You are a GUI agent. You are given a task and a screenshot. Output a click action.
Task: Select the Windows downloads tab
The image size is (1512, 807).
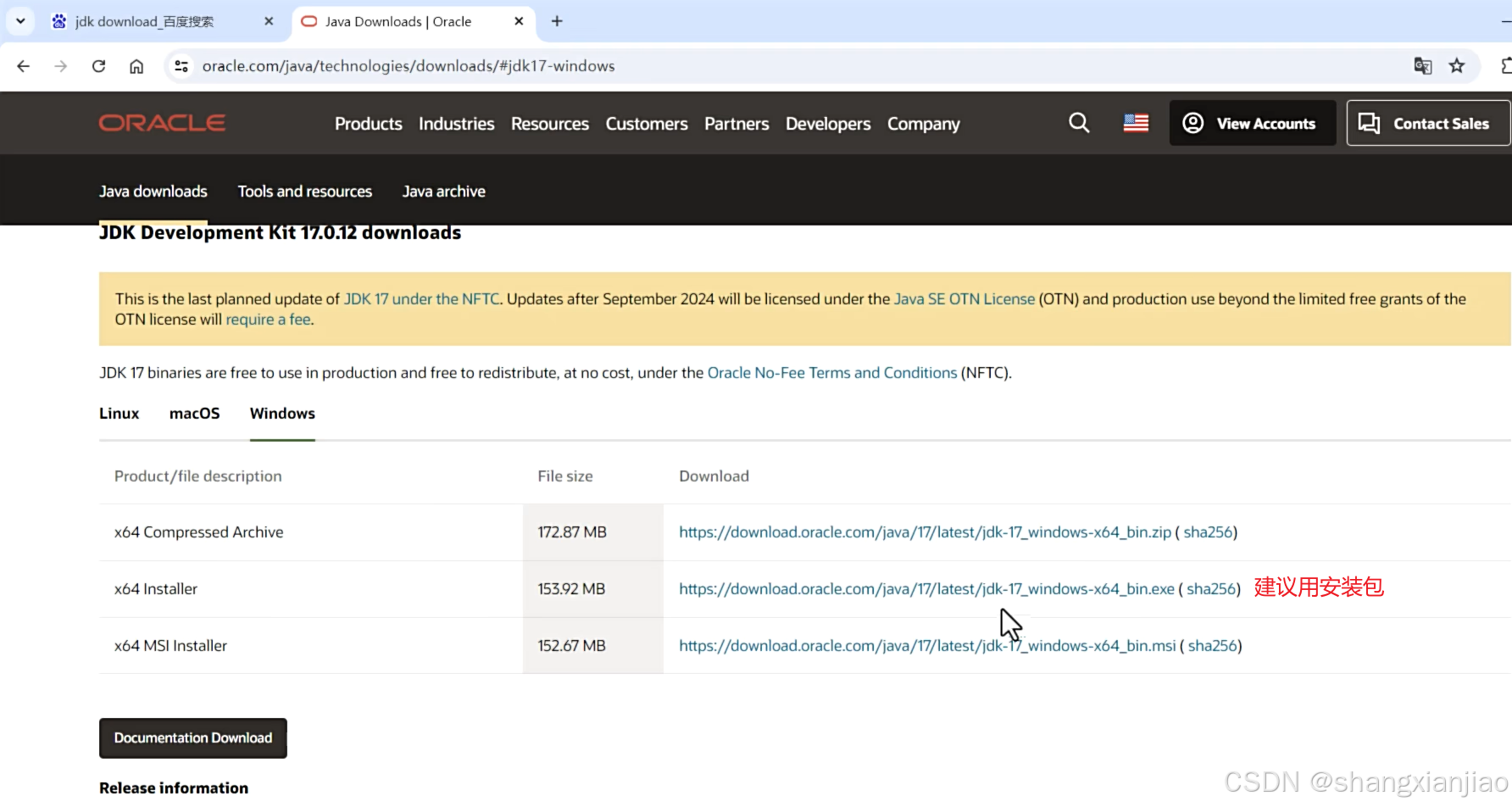pyautogui.click(x=282, y=414)
